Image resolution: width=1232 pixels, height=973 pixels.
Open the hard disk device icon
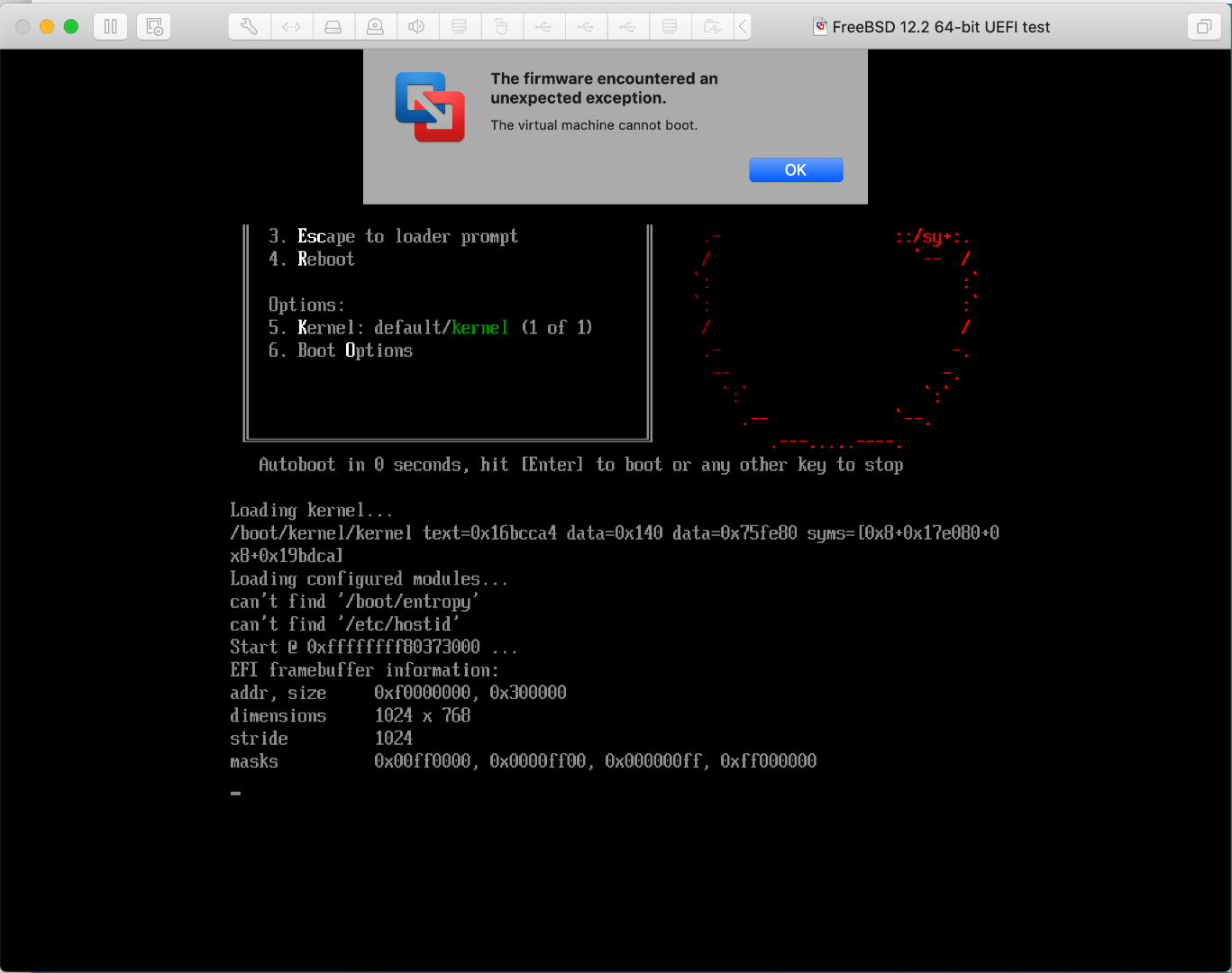(x=333, y=26)
